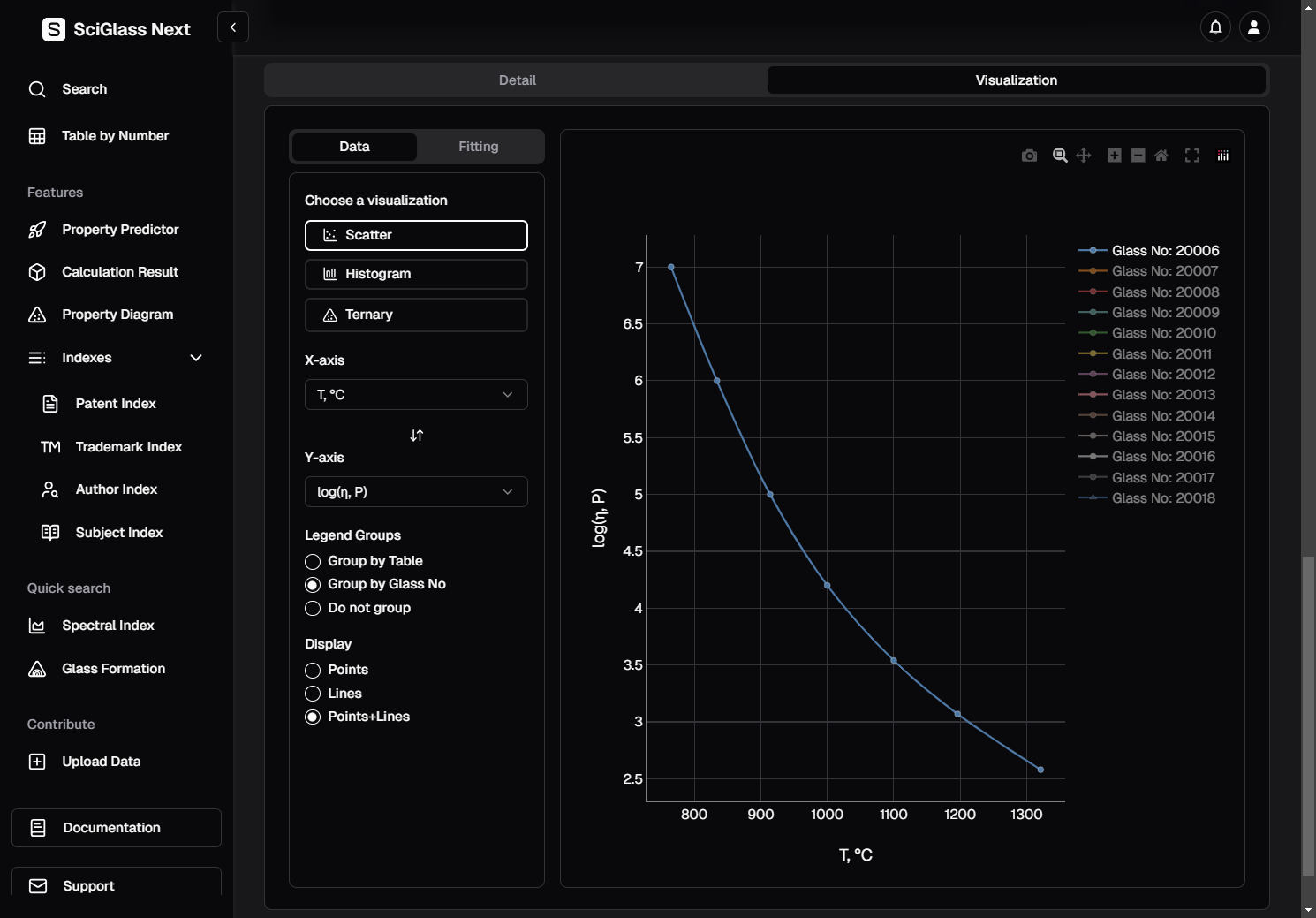Viewport: 1316px width, 918px height.
Task: Open the user profile icon
Action: pos(1254,27)
